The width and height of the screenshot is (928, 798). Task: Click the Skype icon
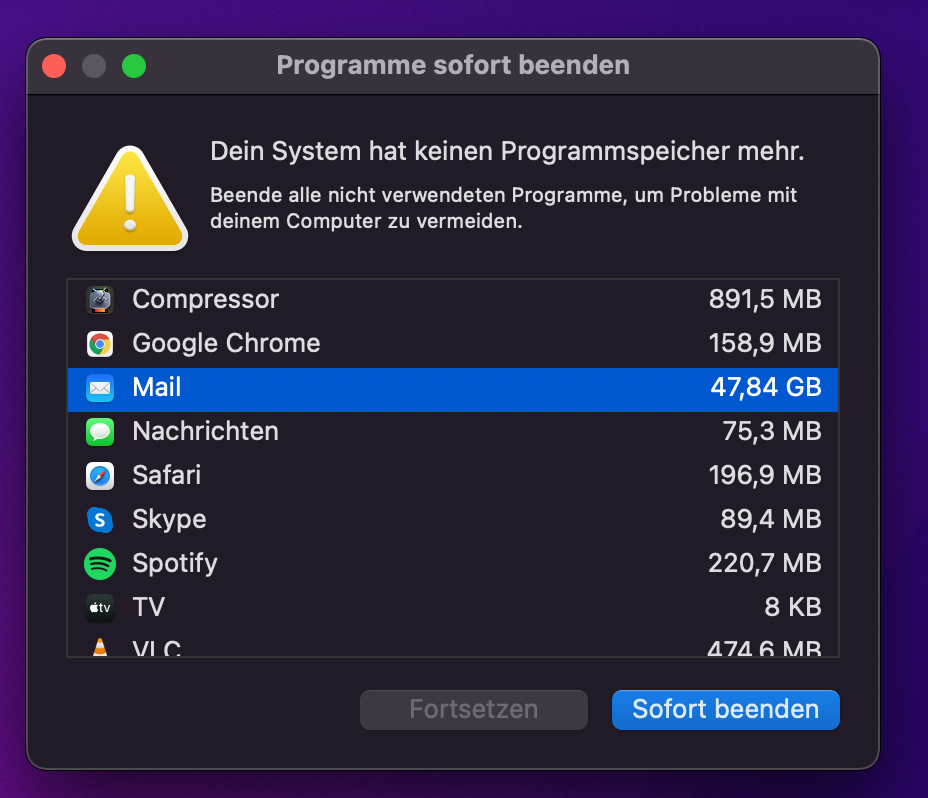point(100,520)
